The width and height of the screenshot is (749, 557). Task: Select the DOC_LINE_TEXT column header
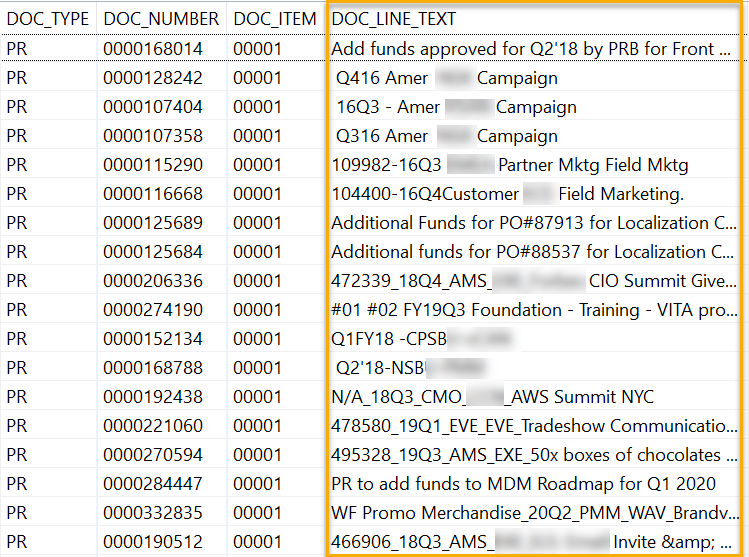[x=394, y=19]
